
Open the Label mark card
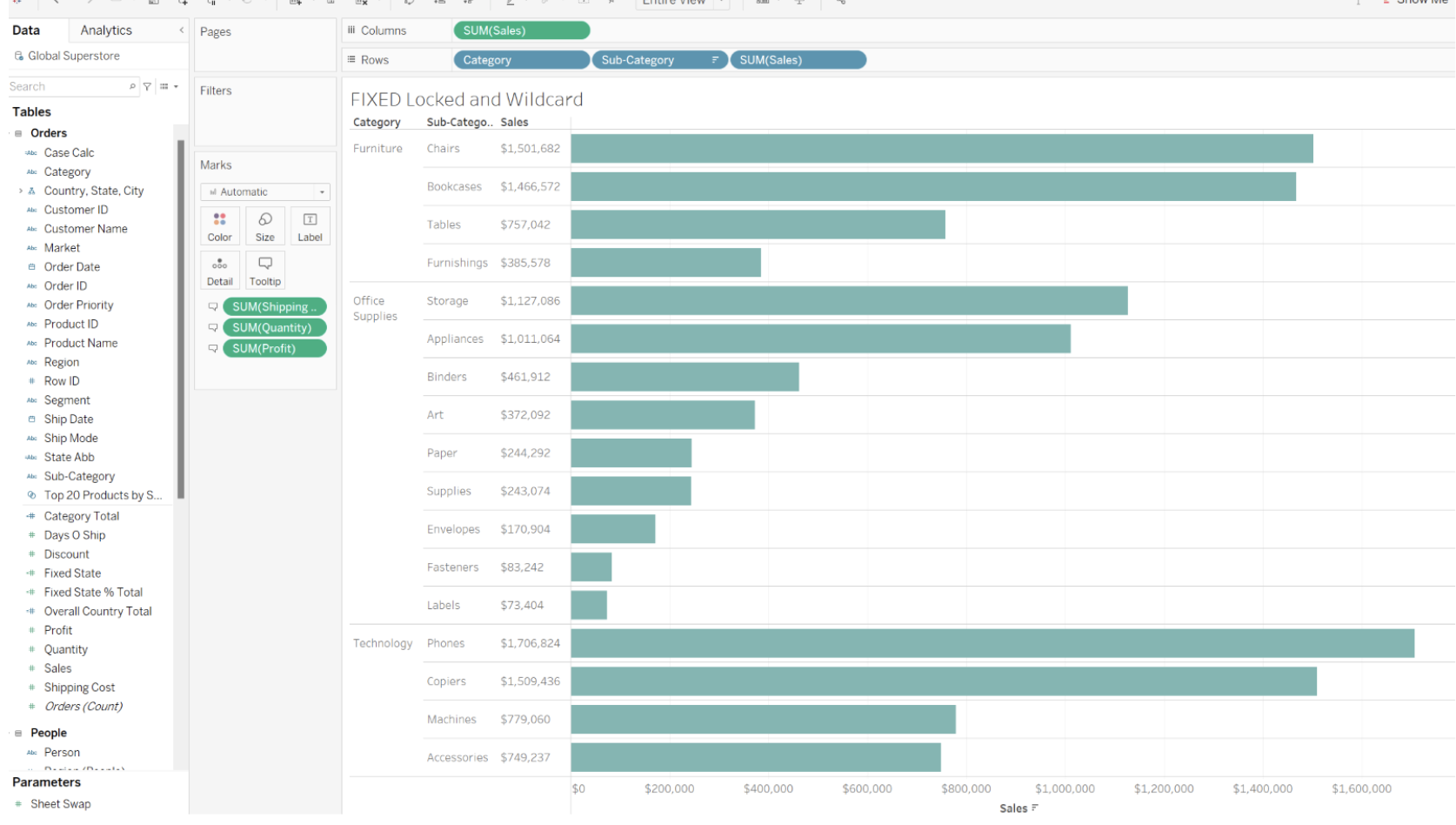310,225
